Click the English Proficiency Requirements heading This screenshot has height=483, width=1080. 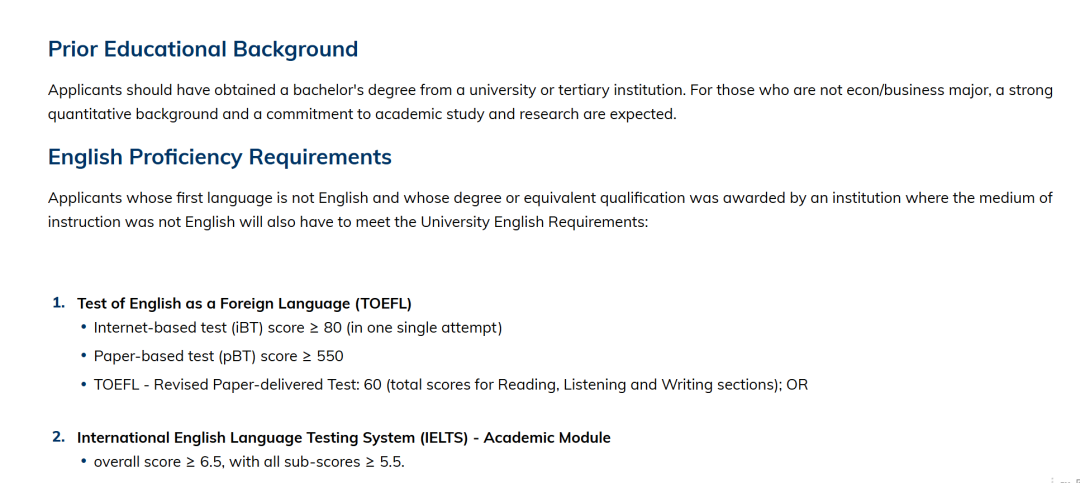(x=220, y=157)
